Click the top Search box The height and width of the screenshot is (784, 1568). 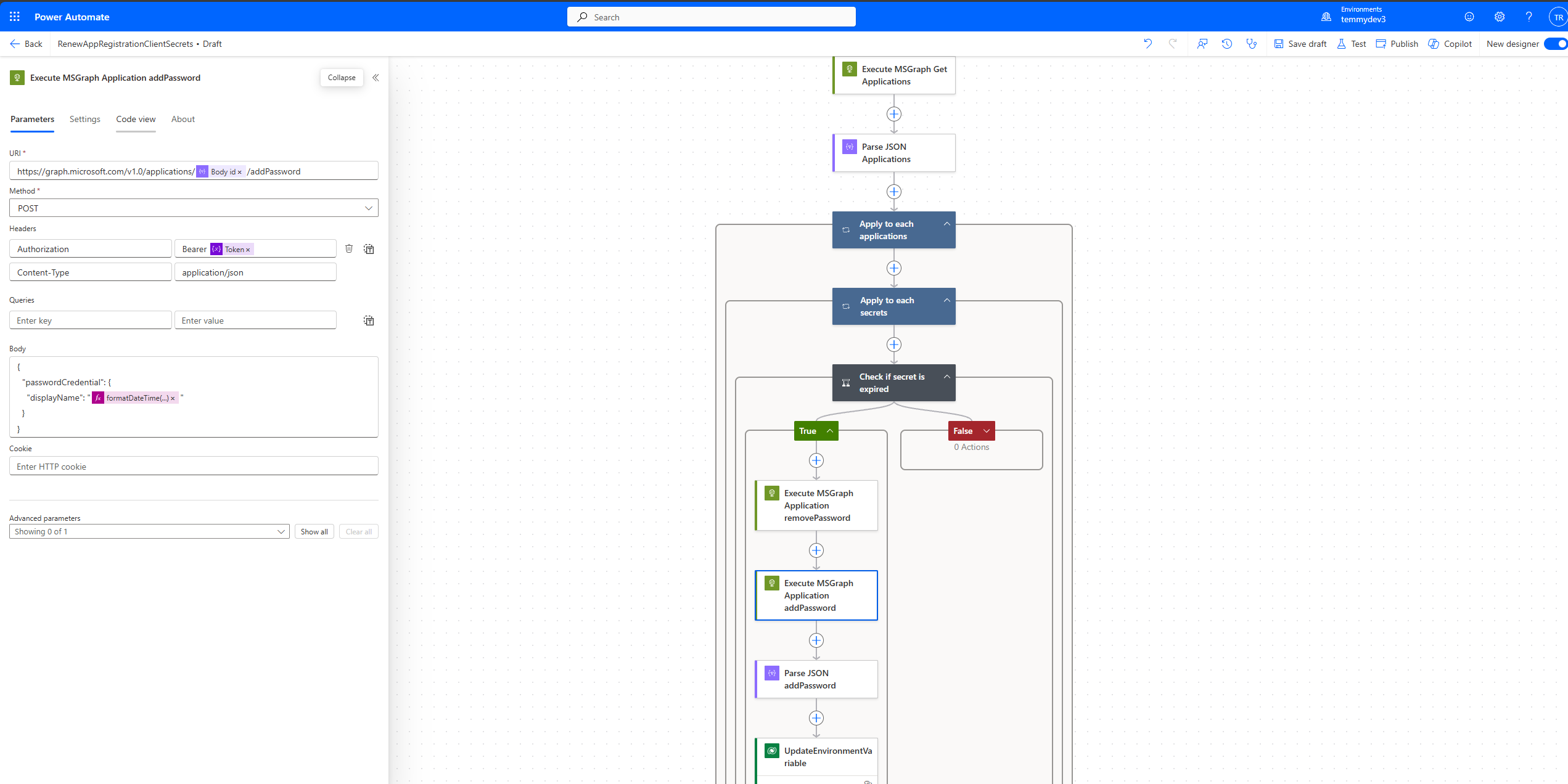(x=711, y=17)
